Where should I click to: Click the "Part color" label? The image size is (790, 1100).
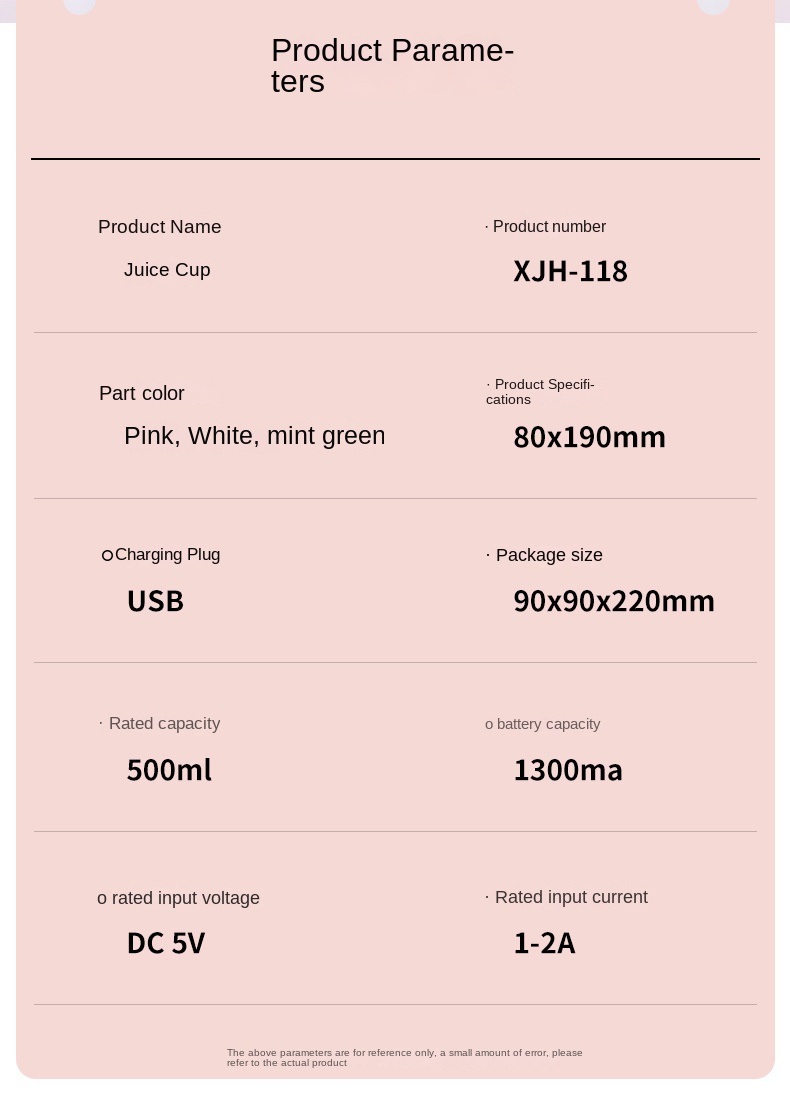tap(142, 393)
